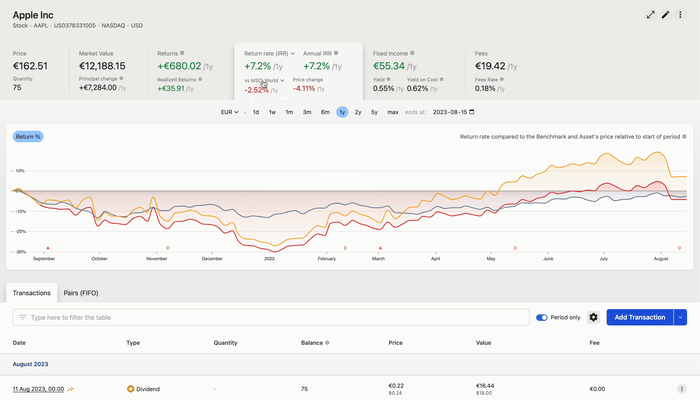Image resolution: width=700 pixels, height=400 pixels.
Task: Show info icon beside Fixed Income
Action: tap(412, 53)
